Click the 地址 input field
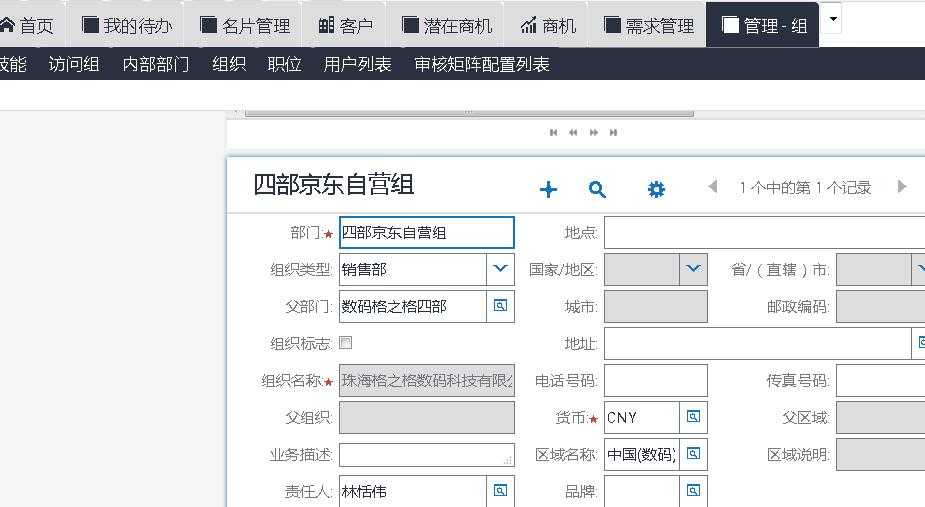 (757, 343)
